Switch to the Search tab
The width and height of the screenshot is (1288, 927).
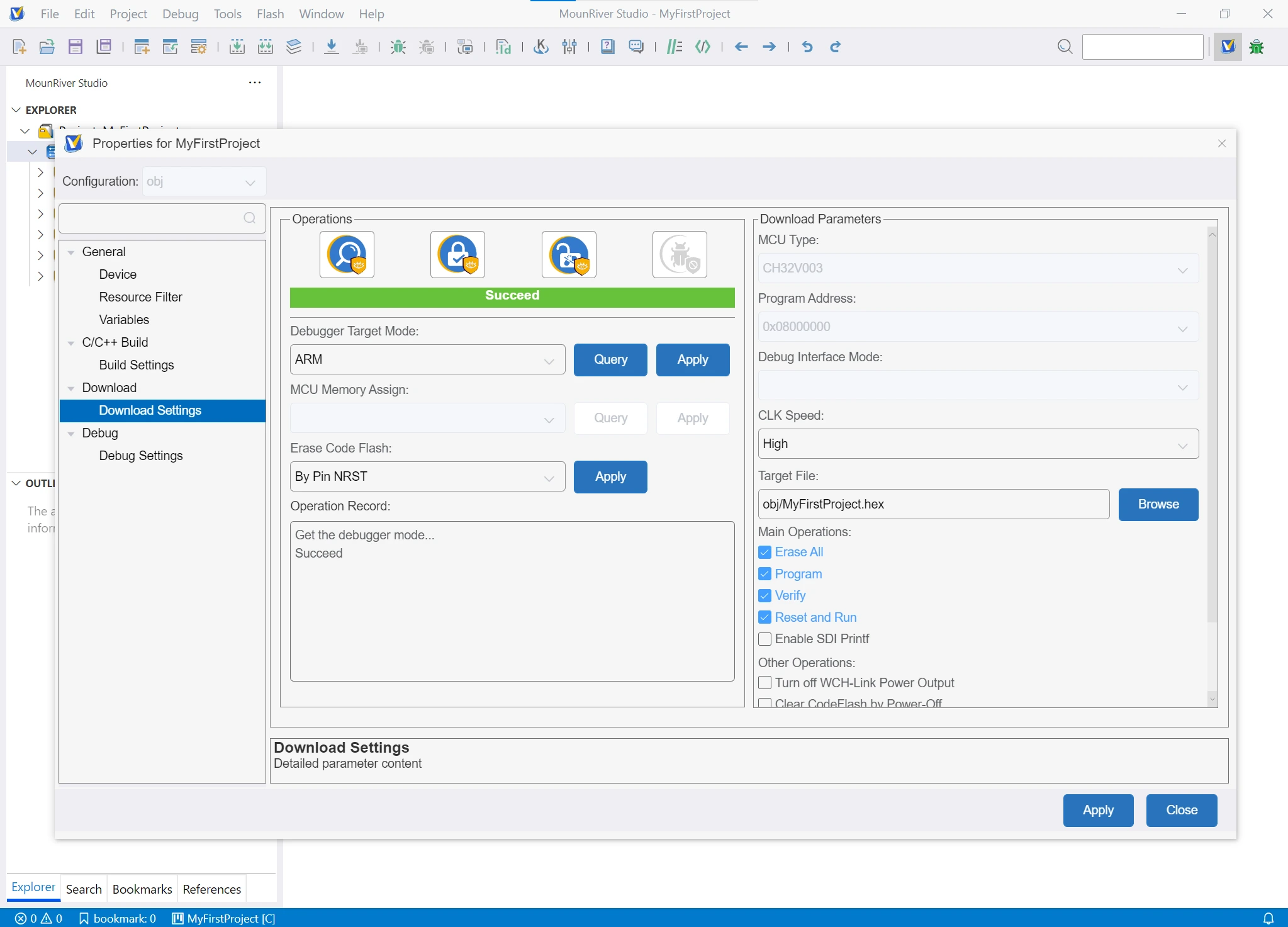tap(84, 889)
